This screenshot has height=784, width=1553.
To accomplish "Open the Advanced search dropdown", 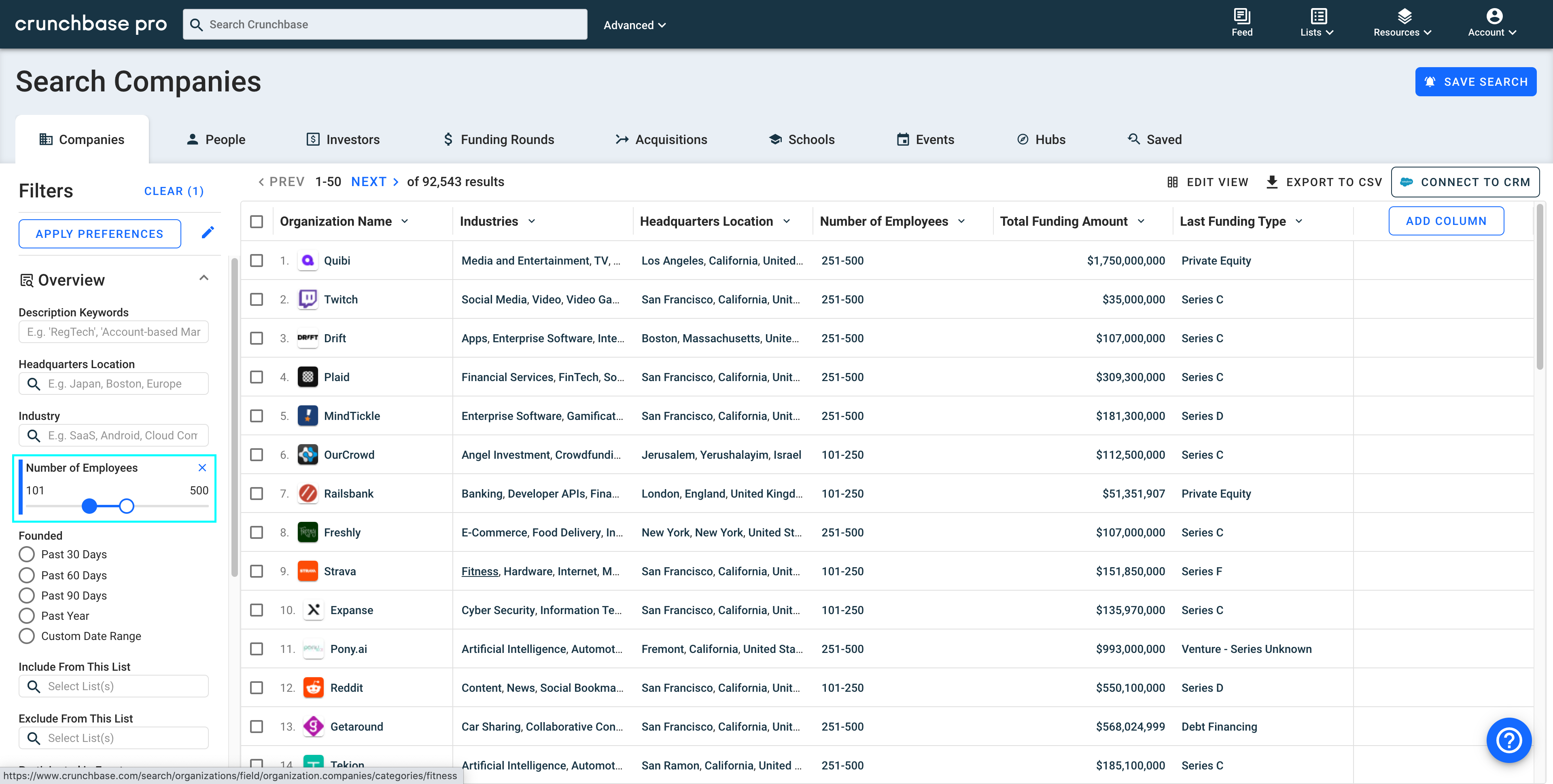I will [x=634, y=25].
